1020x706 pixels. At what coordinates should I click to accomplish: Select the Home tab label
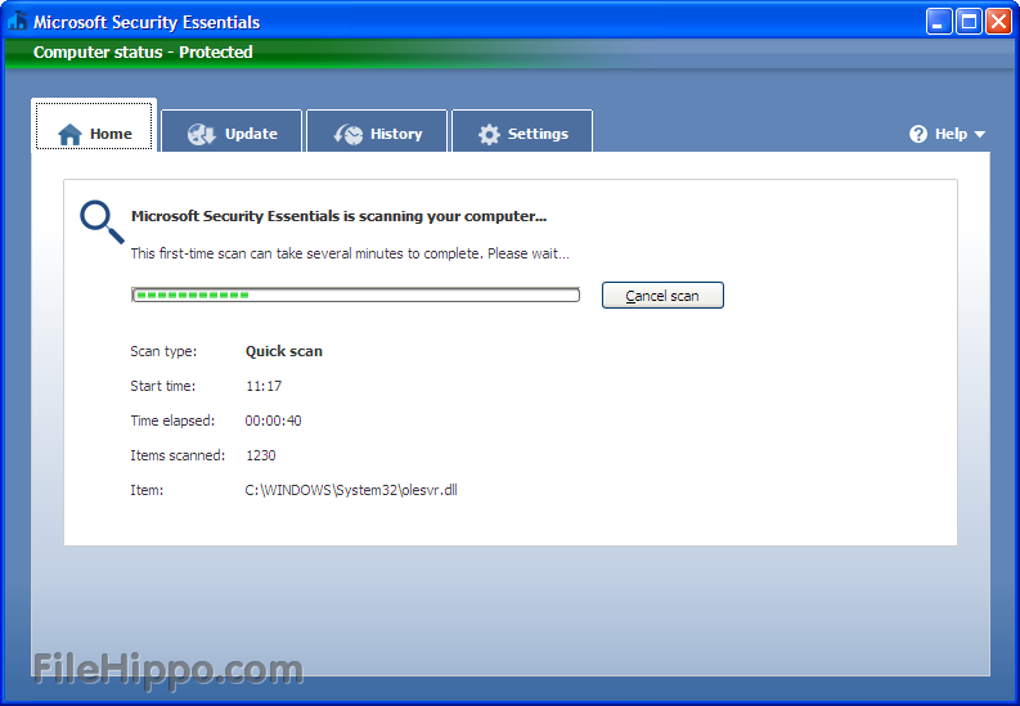pos(111,134)
